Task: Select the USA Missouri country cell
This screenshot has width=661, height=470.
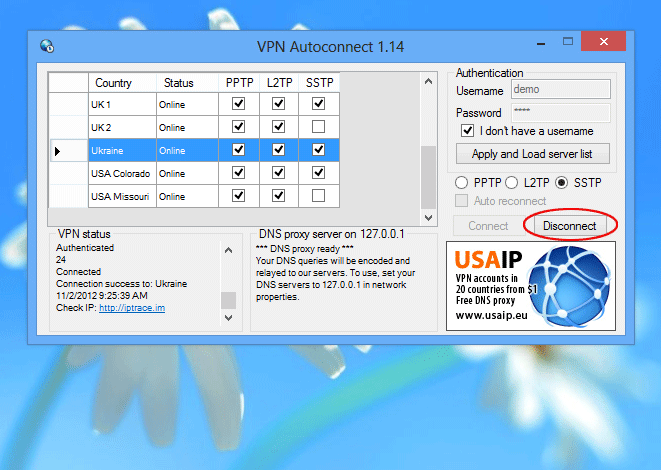Action: (x=122, y=196)
